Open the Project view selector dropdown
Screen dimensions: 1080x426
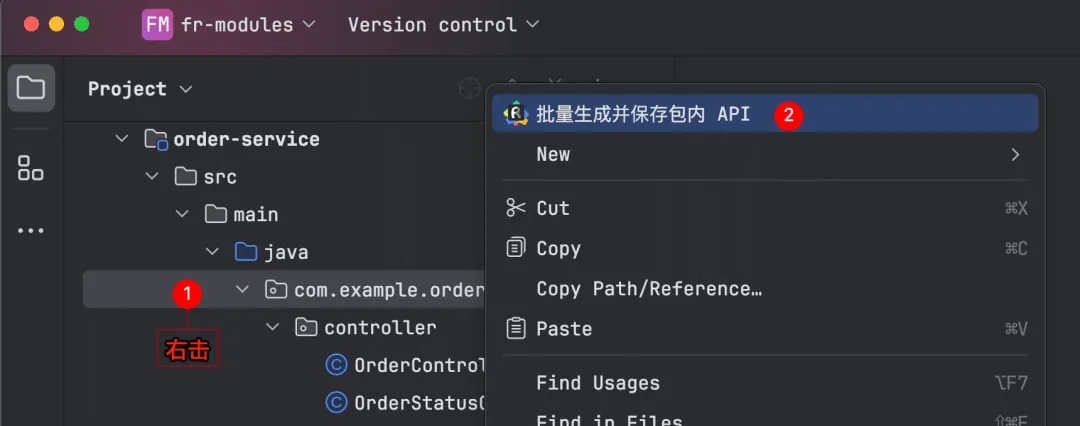tap(141, 89)
